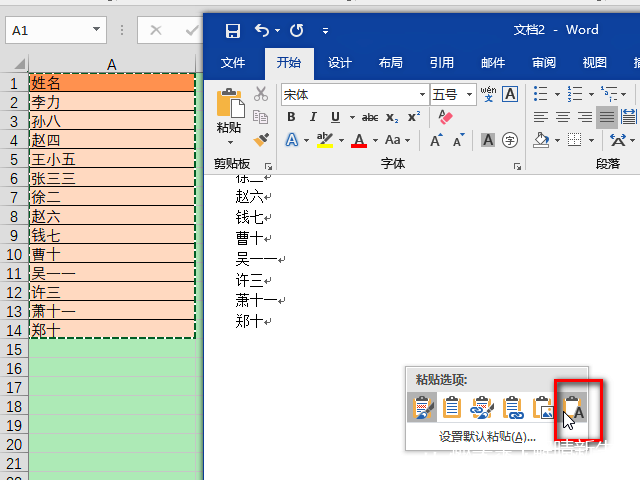This screenshot has width=640, height=480.
Task: Open underline style dropdown arrow
Action: click(x=352, y=118)
